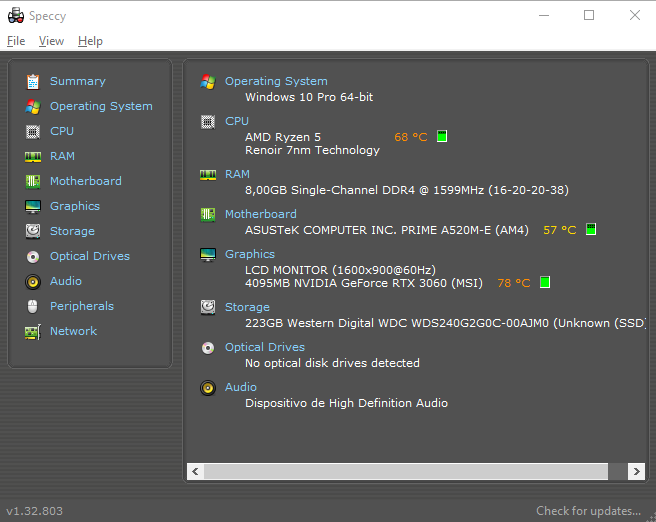Click the Network card icon in sidebar
The height and width of the screenshot is (522, 656).
coord(33,332)
